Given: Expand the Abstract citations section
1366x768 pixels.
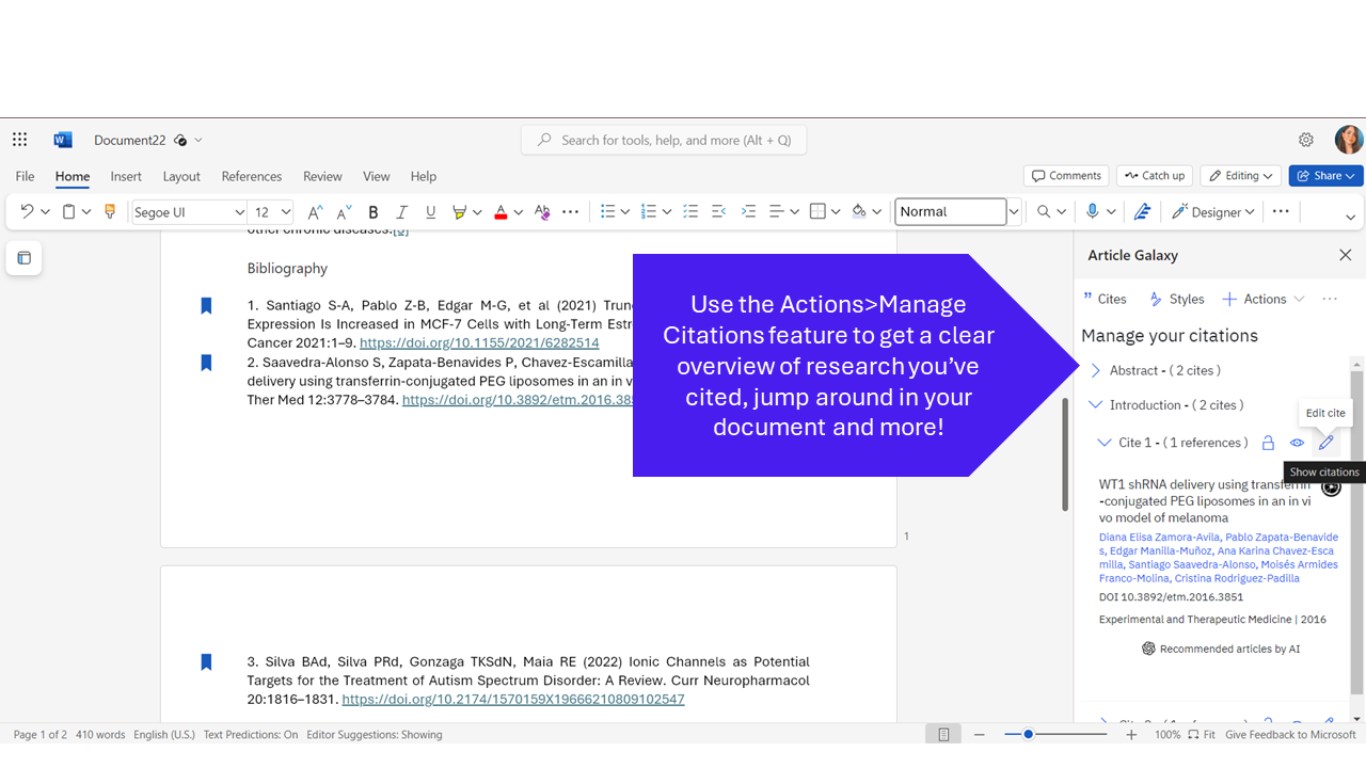Looking at the screenshot, I should click(x=1095, y=371).
